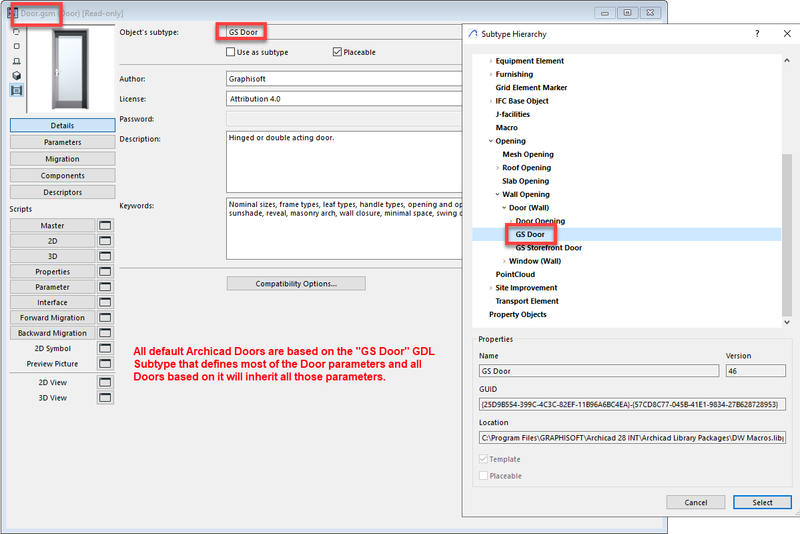Collapse the Wall Opening node

click(497, 194)
